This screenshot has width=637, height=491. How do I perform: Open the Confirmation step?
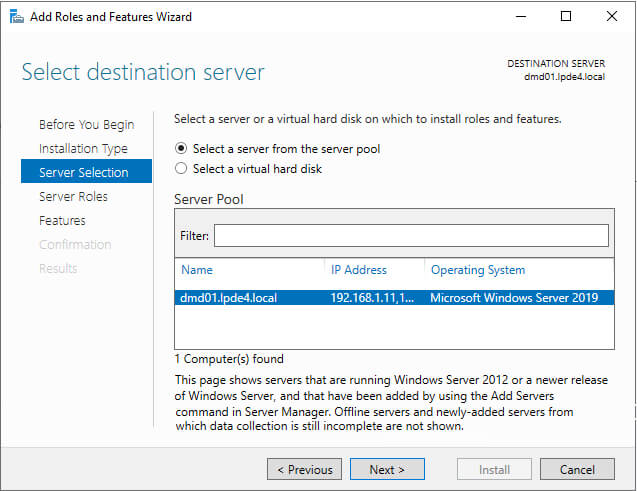(x=75, y=244)
